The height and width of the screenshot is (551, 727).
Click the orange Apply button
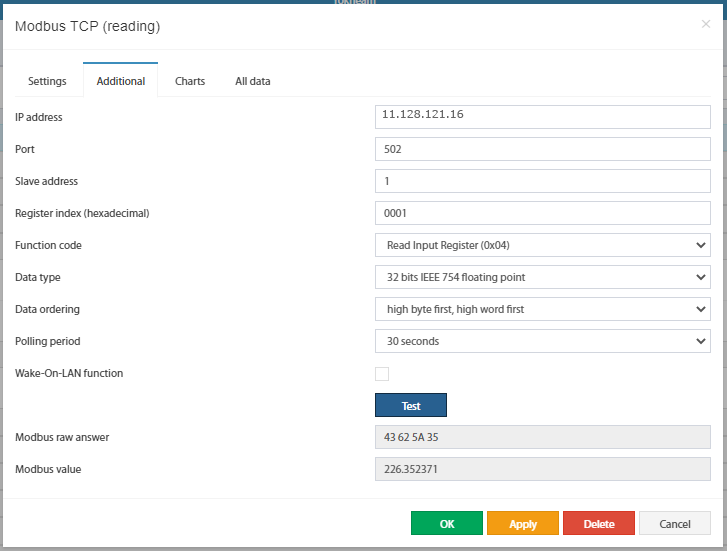(x=523, y=523)
